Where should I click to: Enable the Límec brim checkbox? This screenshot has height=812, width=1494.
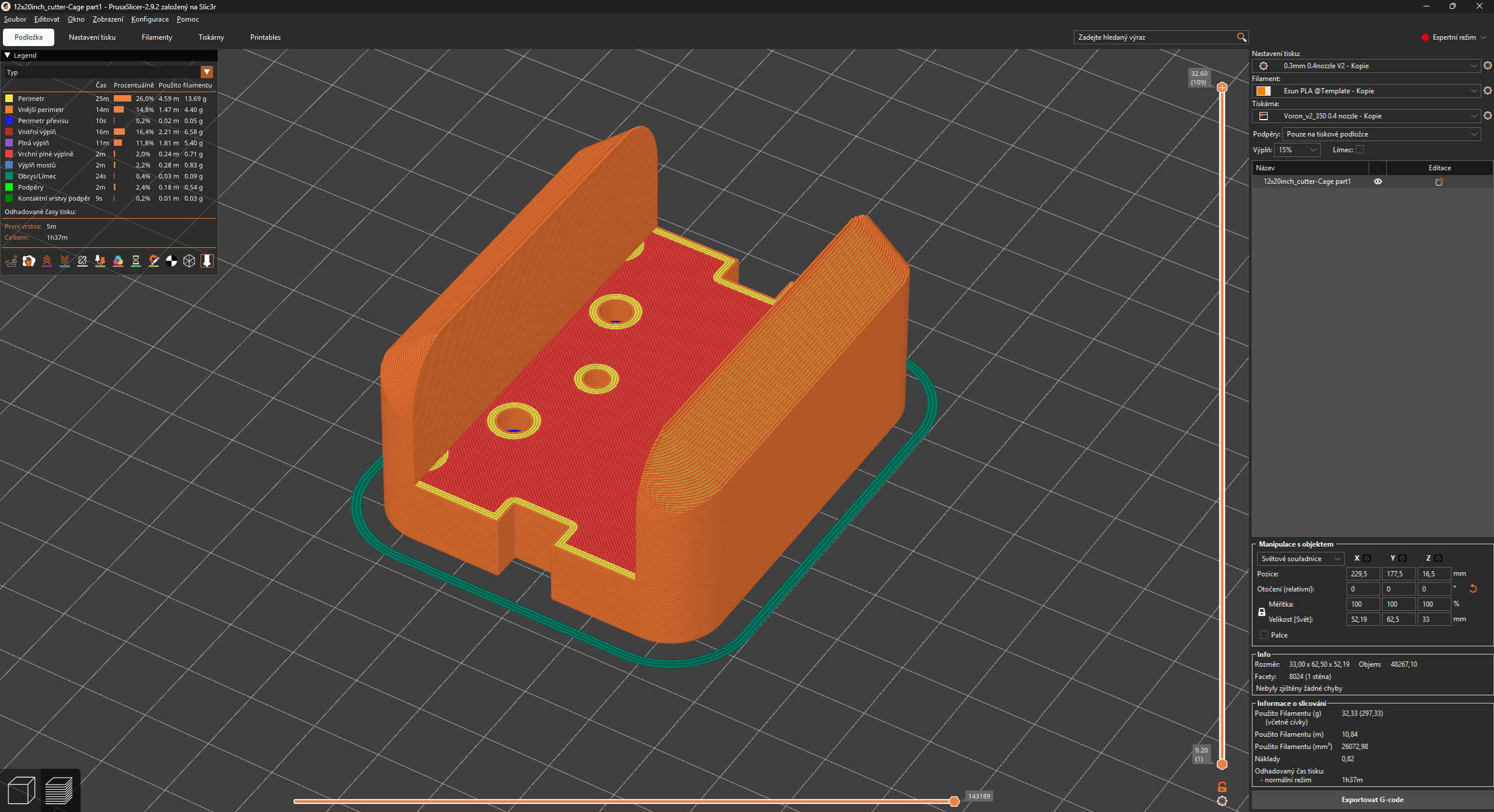coord(1360,150)
